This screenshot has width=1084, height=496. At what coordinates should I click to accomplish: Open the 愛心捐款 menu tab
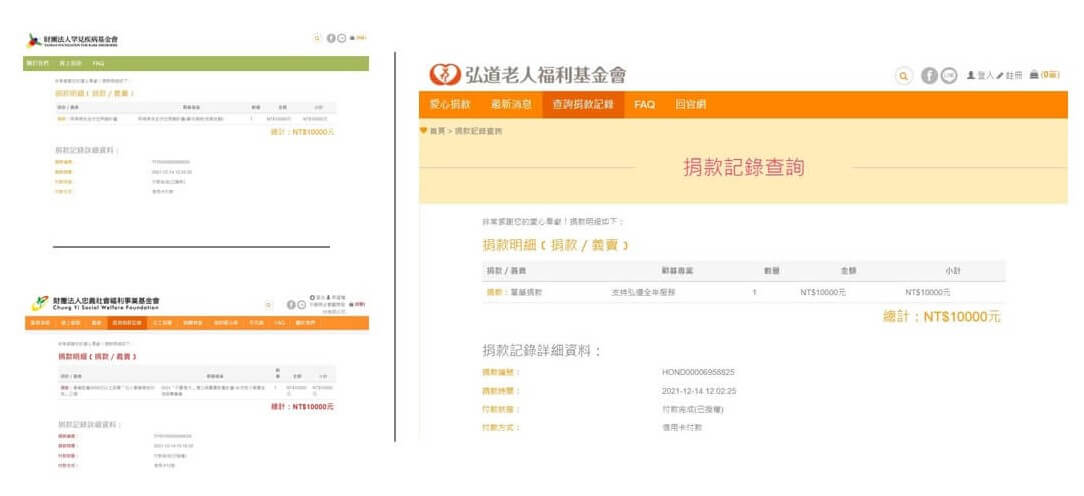[450, 104]
